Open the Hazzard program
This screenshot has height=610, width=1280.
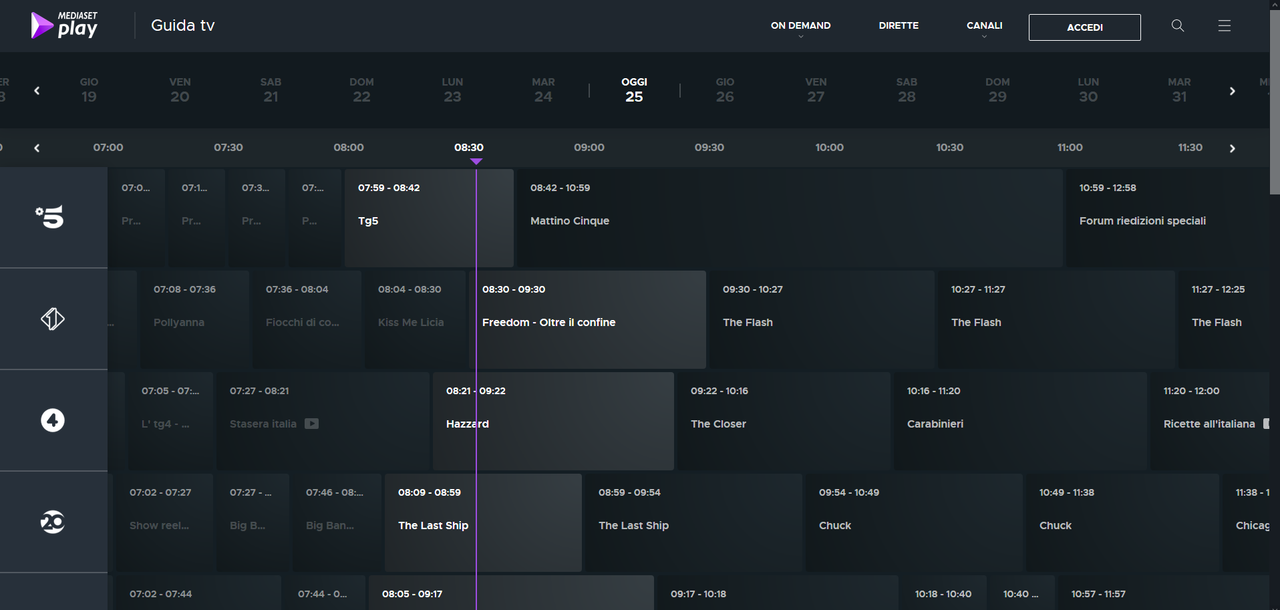553,421
